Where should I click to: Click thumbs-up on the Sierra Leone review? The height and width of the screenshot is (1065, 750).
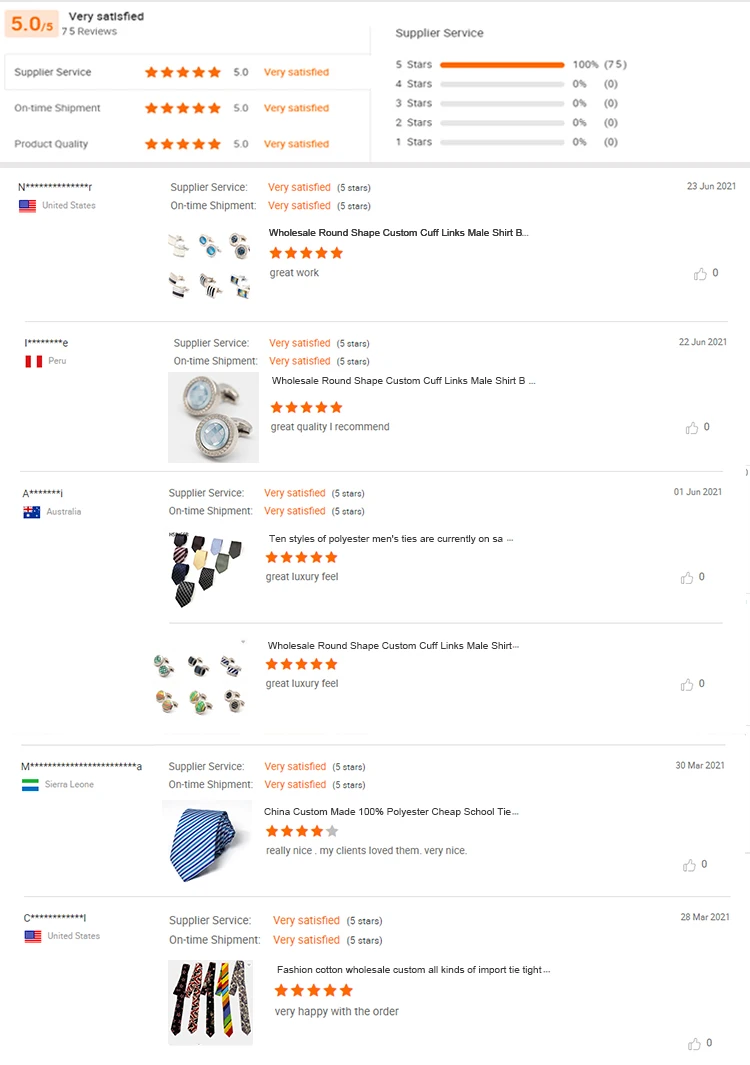coord(690,865)
